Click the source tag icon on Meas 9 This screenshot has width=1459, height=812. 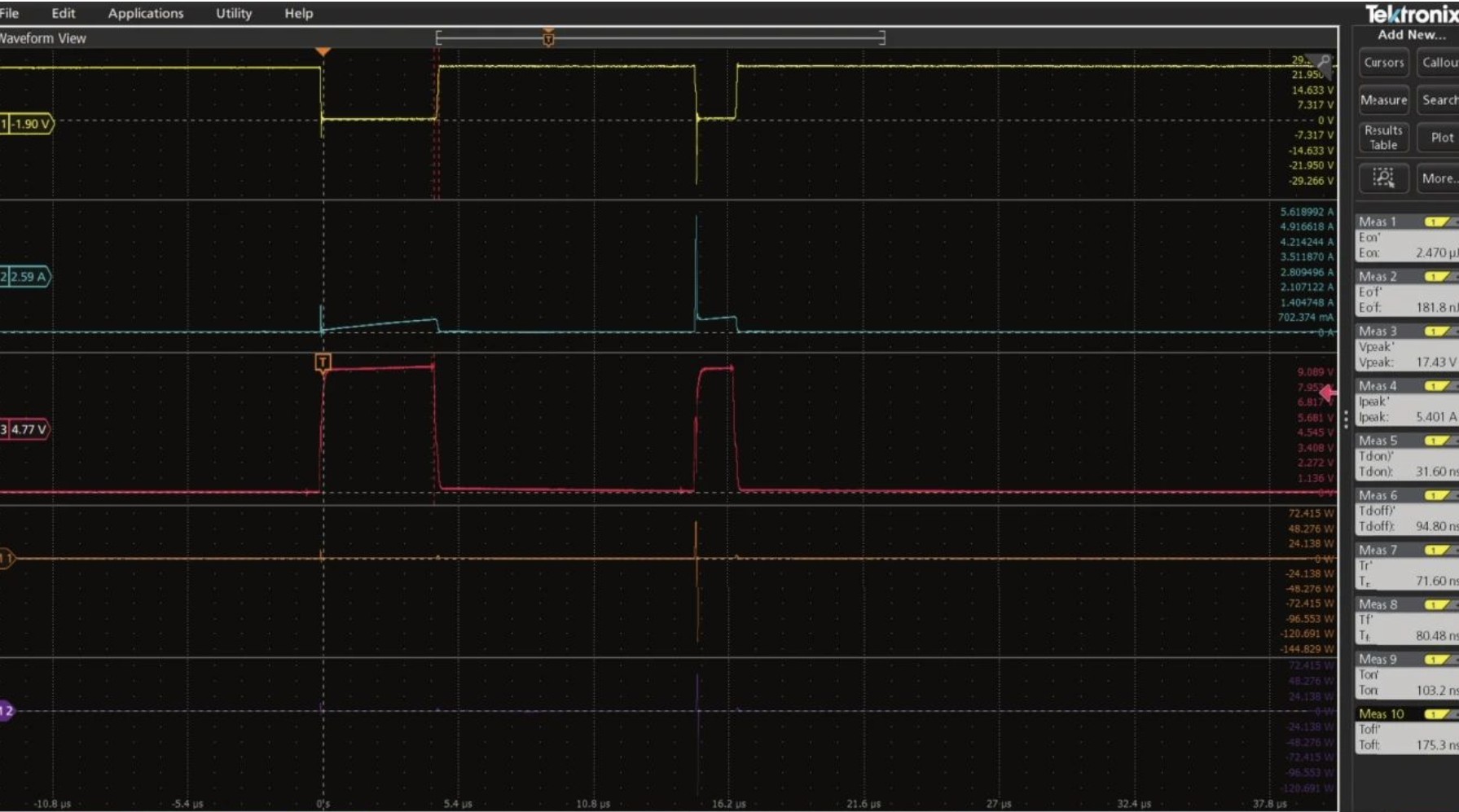tap(1438, 659)
